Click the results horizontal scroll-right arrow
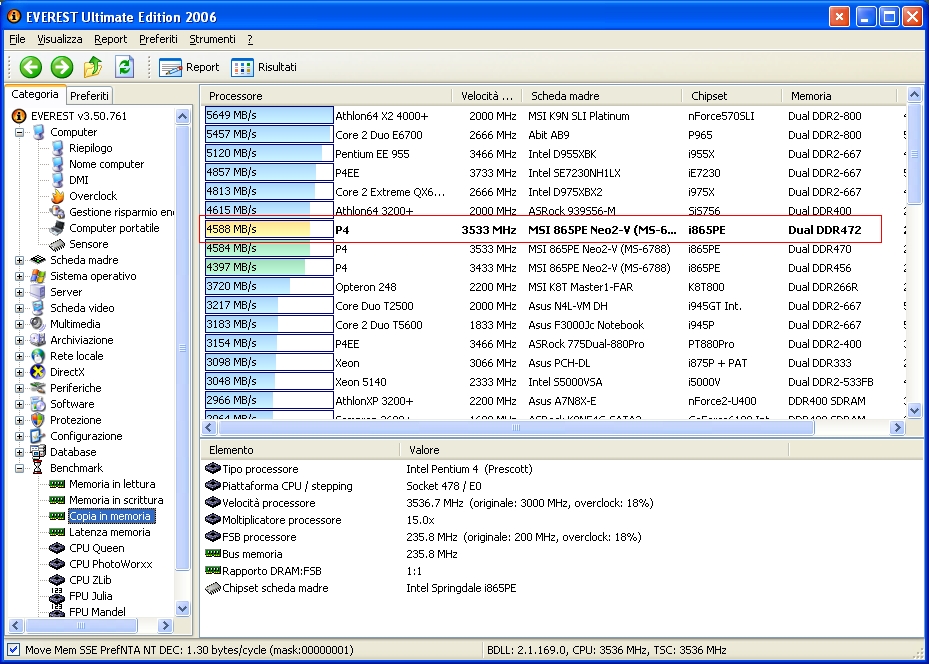Viewport: 929px width, 664px height. 897,428
